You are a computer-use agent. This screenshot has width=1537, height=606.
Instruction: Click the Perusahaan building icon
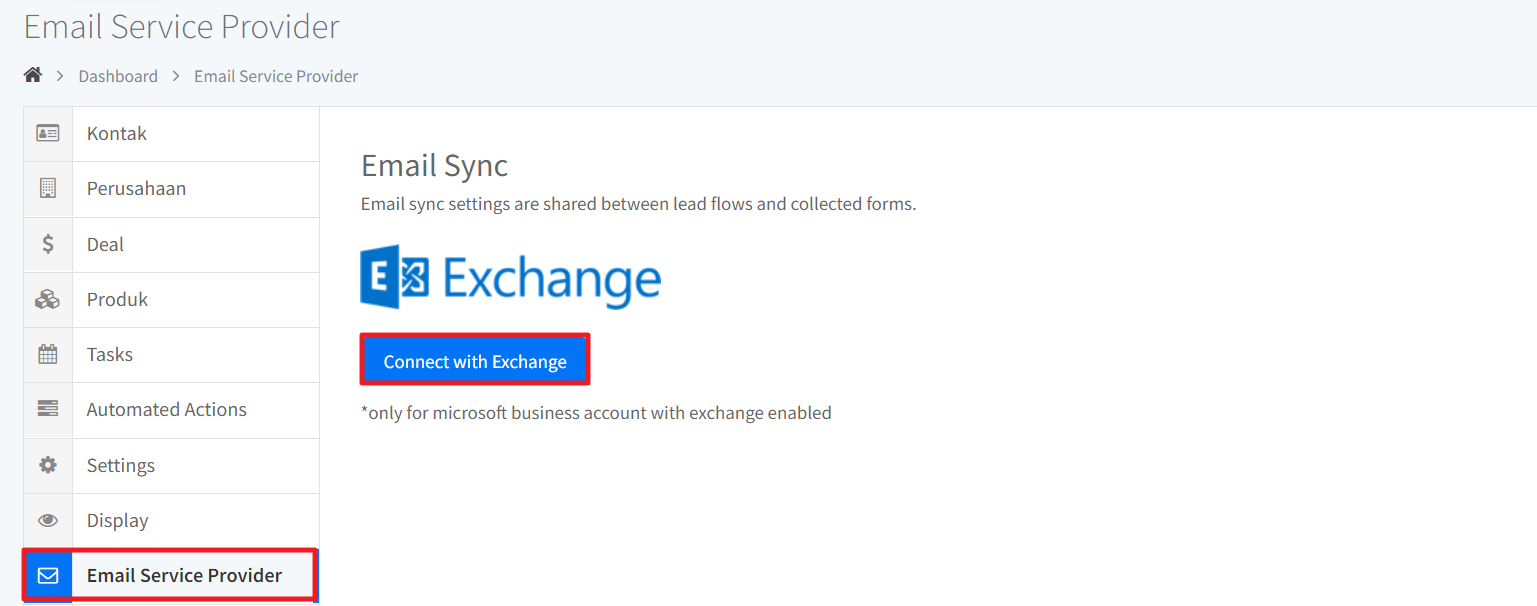pos(48,188)
